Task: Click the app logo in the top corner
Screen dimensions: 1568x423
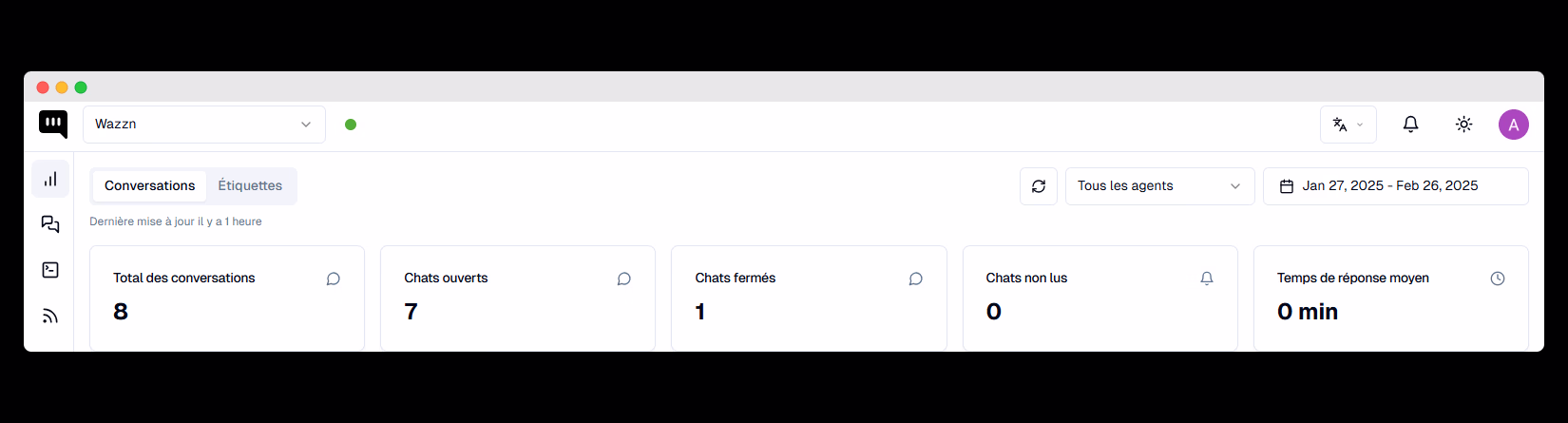Action: pyautogui.click(x=53, y=125)
